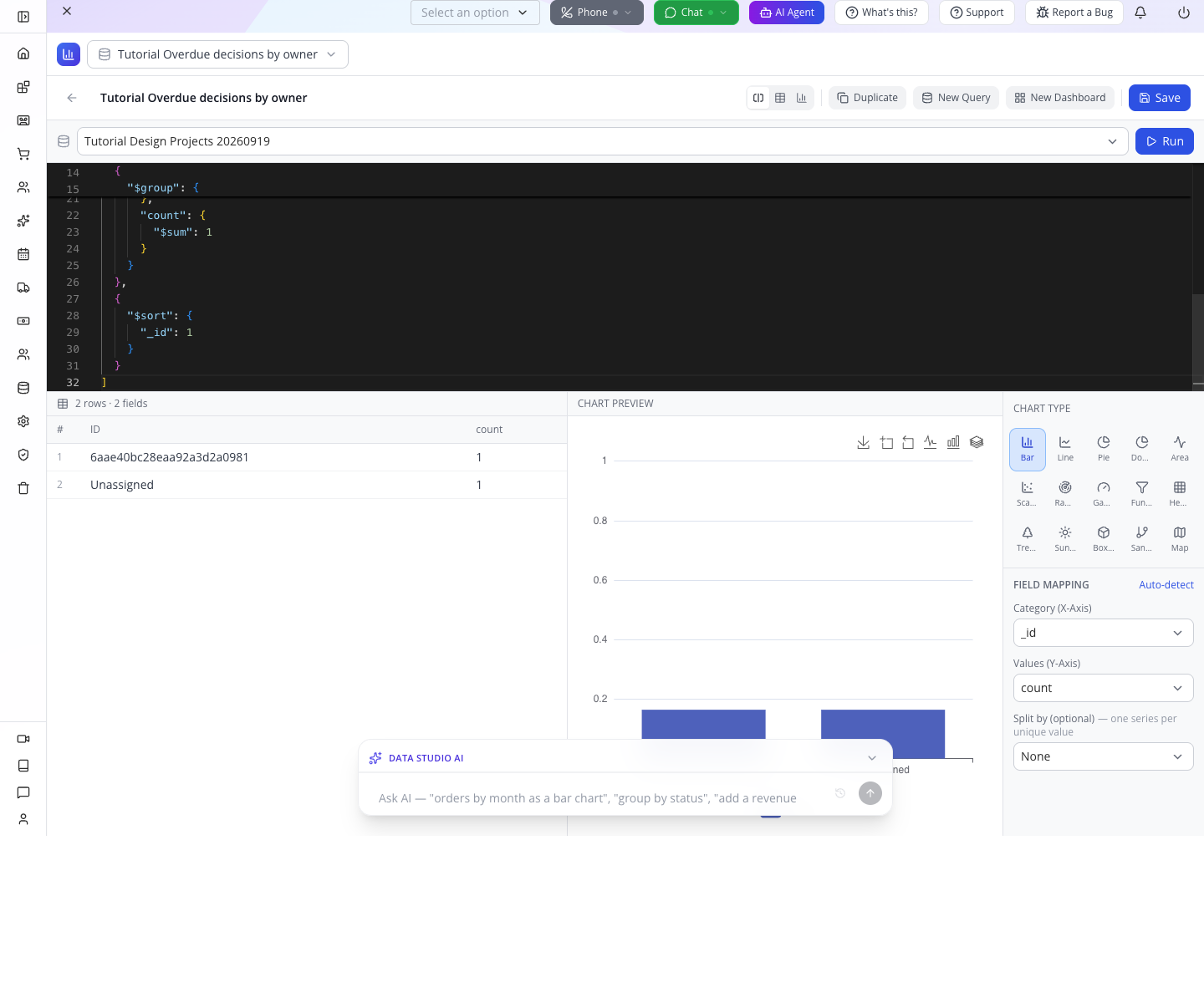Open the Select an option dropdown

(x=475, y=13)
